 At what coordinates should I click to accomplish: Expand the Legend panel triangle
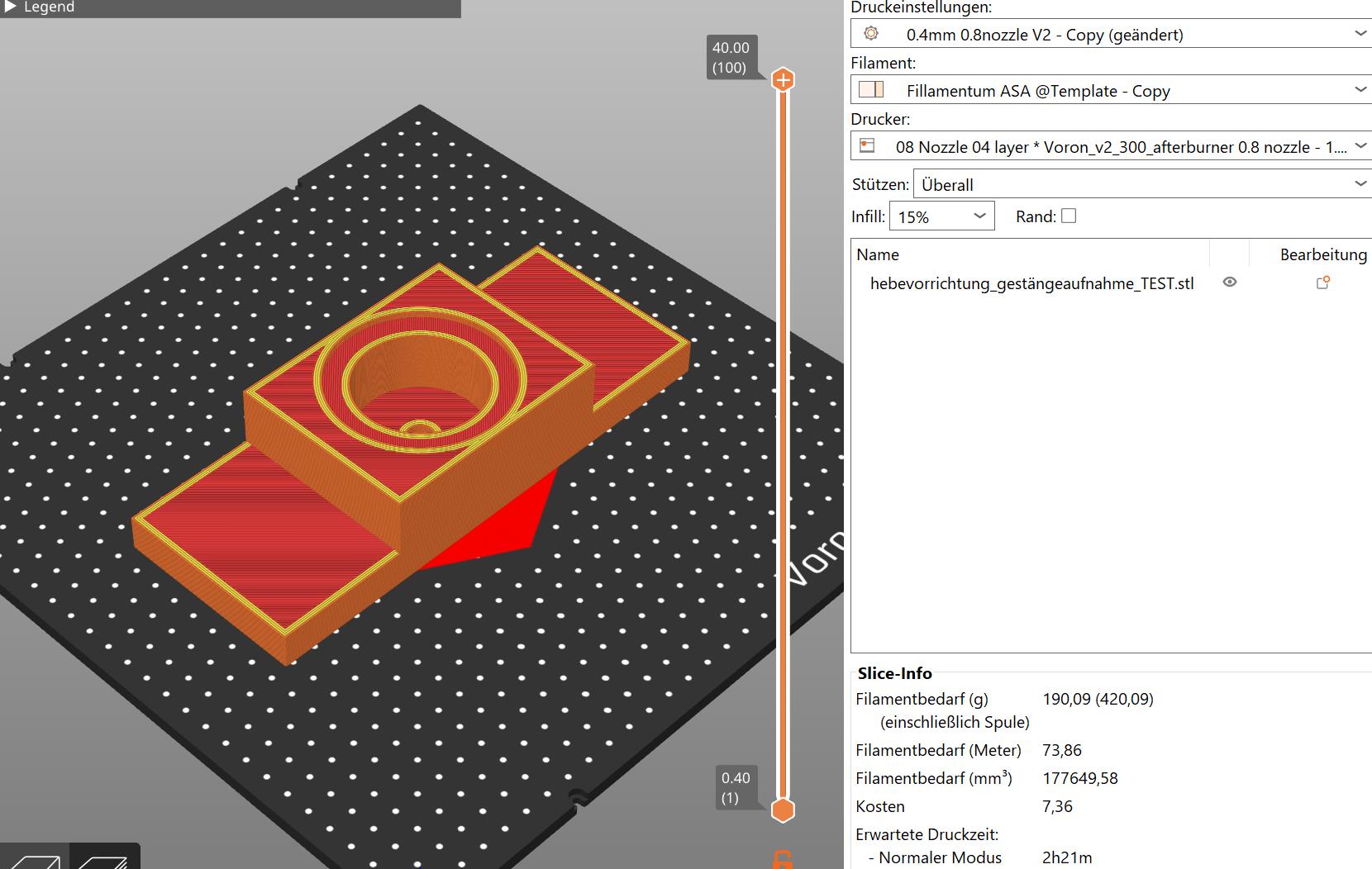click(x=11, y=7)
